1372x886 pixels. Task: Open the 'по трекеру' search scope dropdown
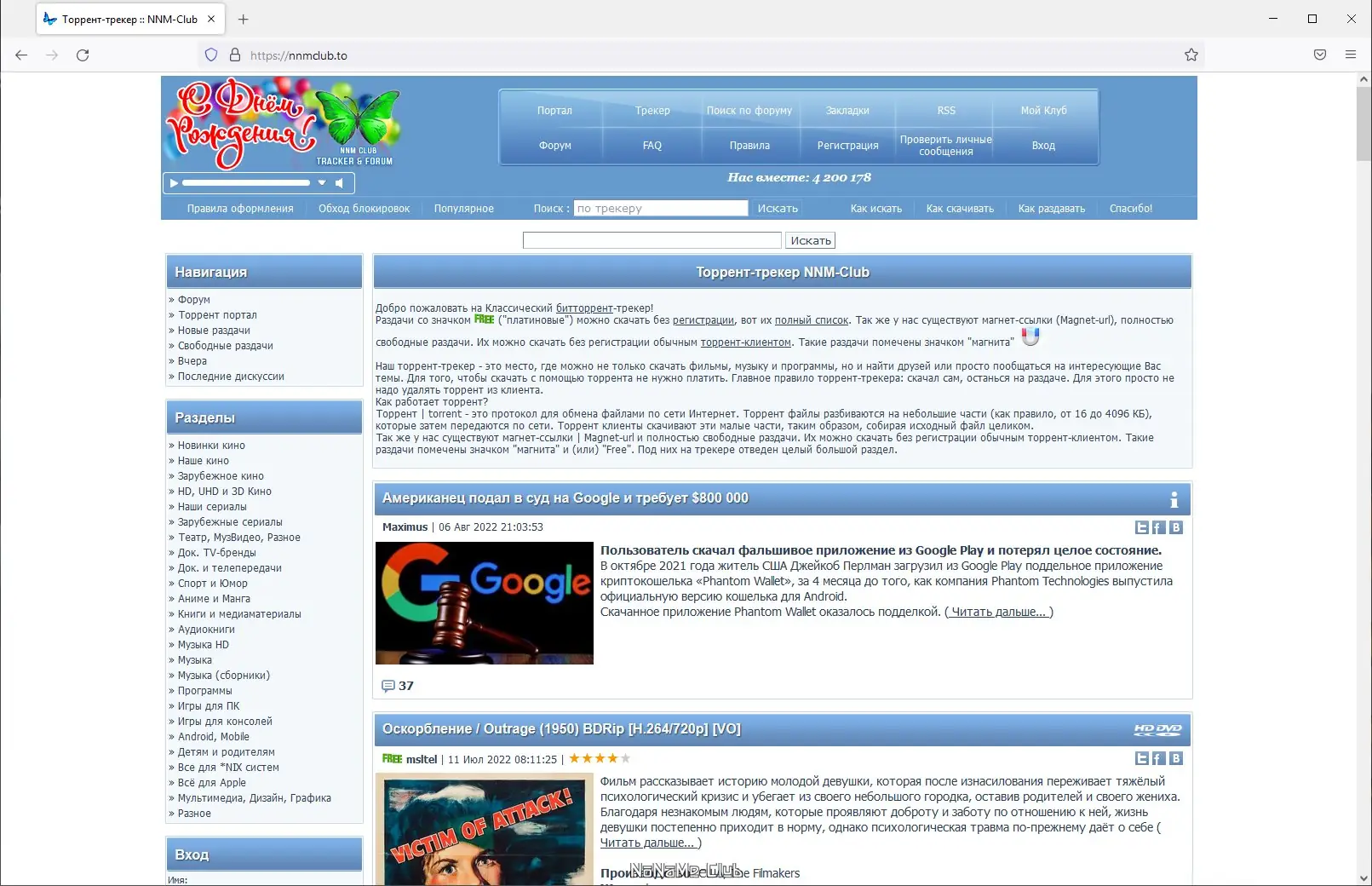click(660, 208)
